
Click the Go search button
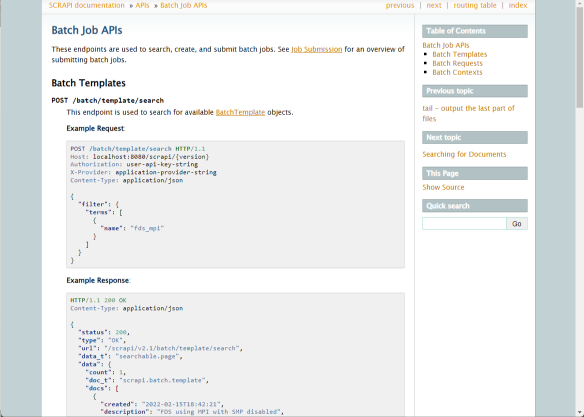(517, 224)
